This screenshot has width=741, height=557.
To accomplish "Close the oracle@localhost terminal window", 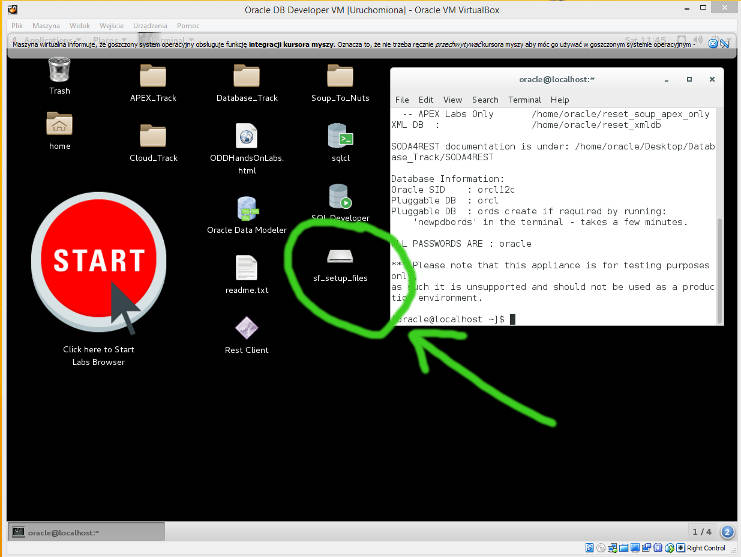I will [x=712, y=79].
